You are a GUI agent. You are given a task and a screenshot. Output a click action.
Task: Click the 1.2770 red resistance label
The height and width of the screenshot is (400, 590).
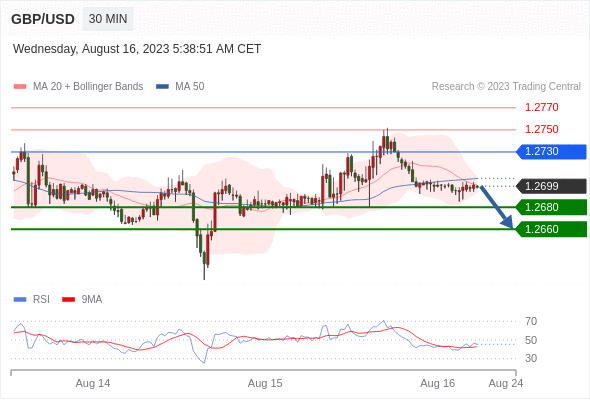pyautogui.click(x=541, y=108)
